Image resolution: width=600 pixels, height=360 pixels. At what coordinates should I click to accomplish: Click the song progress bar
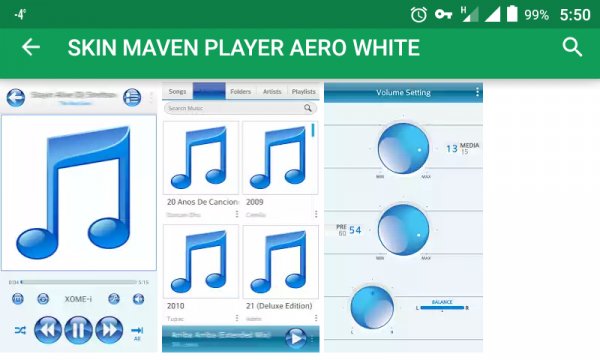coord(78,282)
